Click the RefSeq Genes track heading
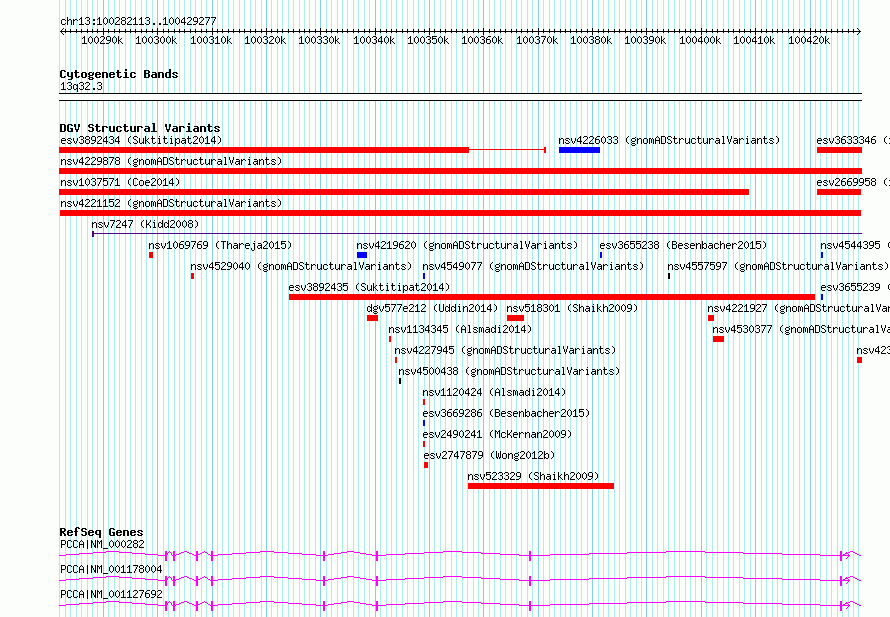 (101, 532)
